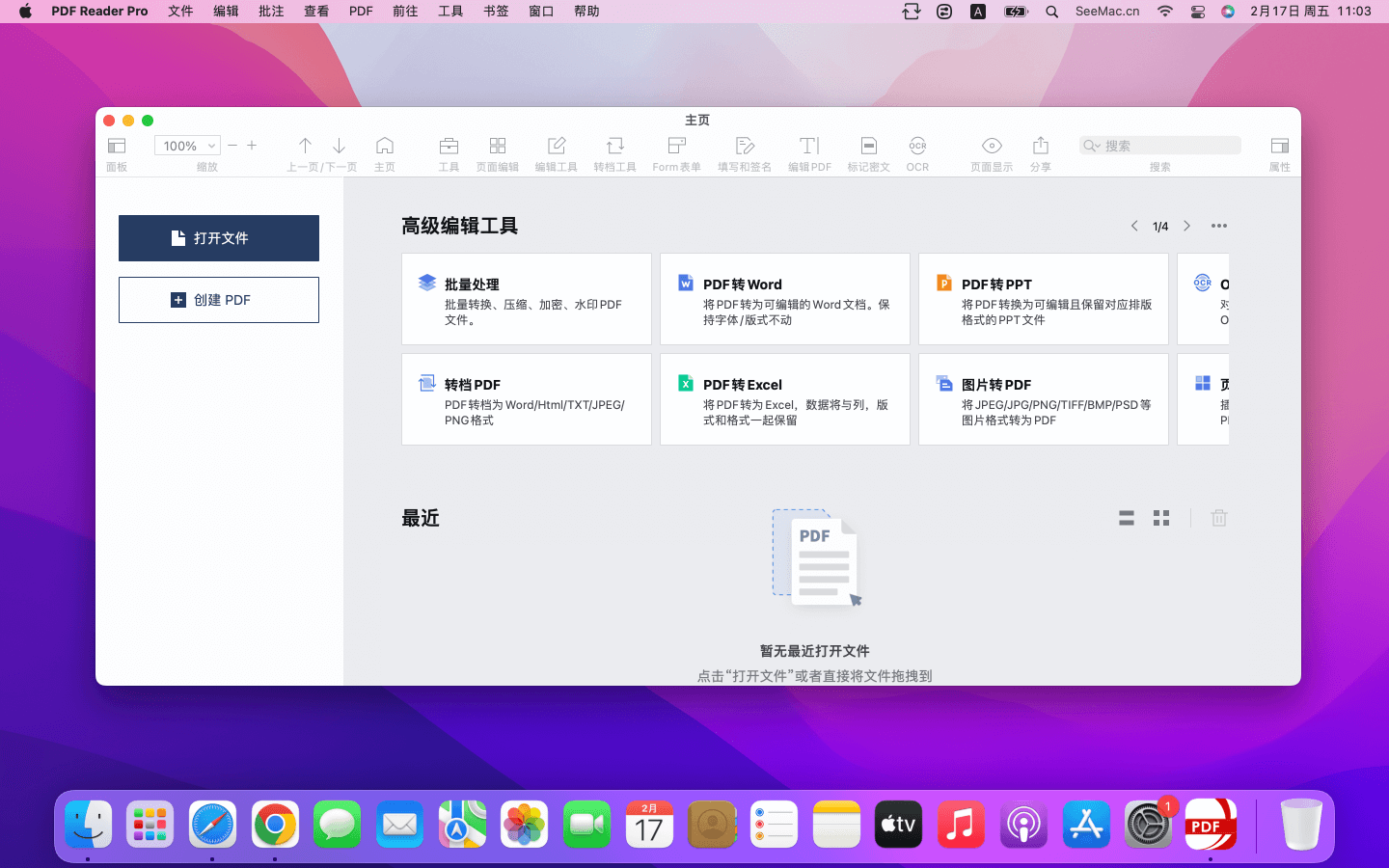Click the 分享 share icon

point(1040,147)
